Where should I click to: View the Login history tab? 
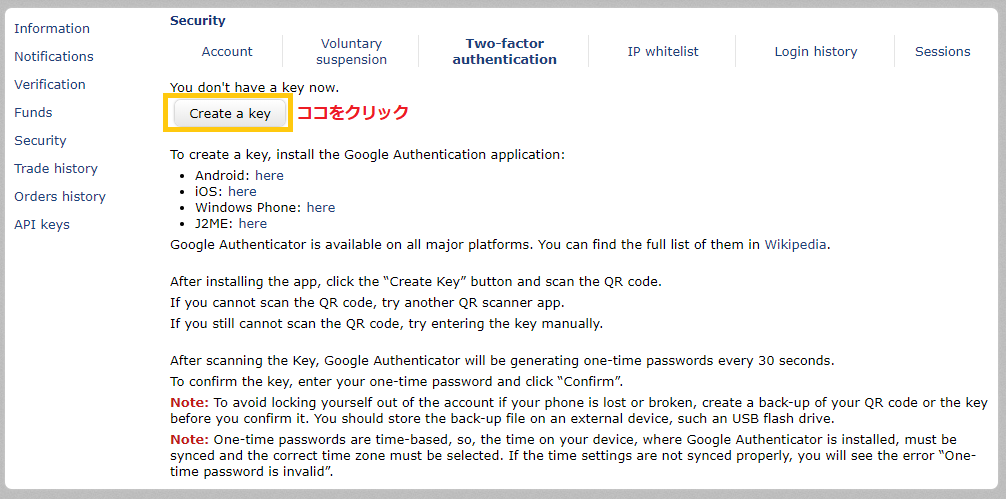pos(815,51)
